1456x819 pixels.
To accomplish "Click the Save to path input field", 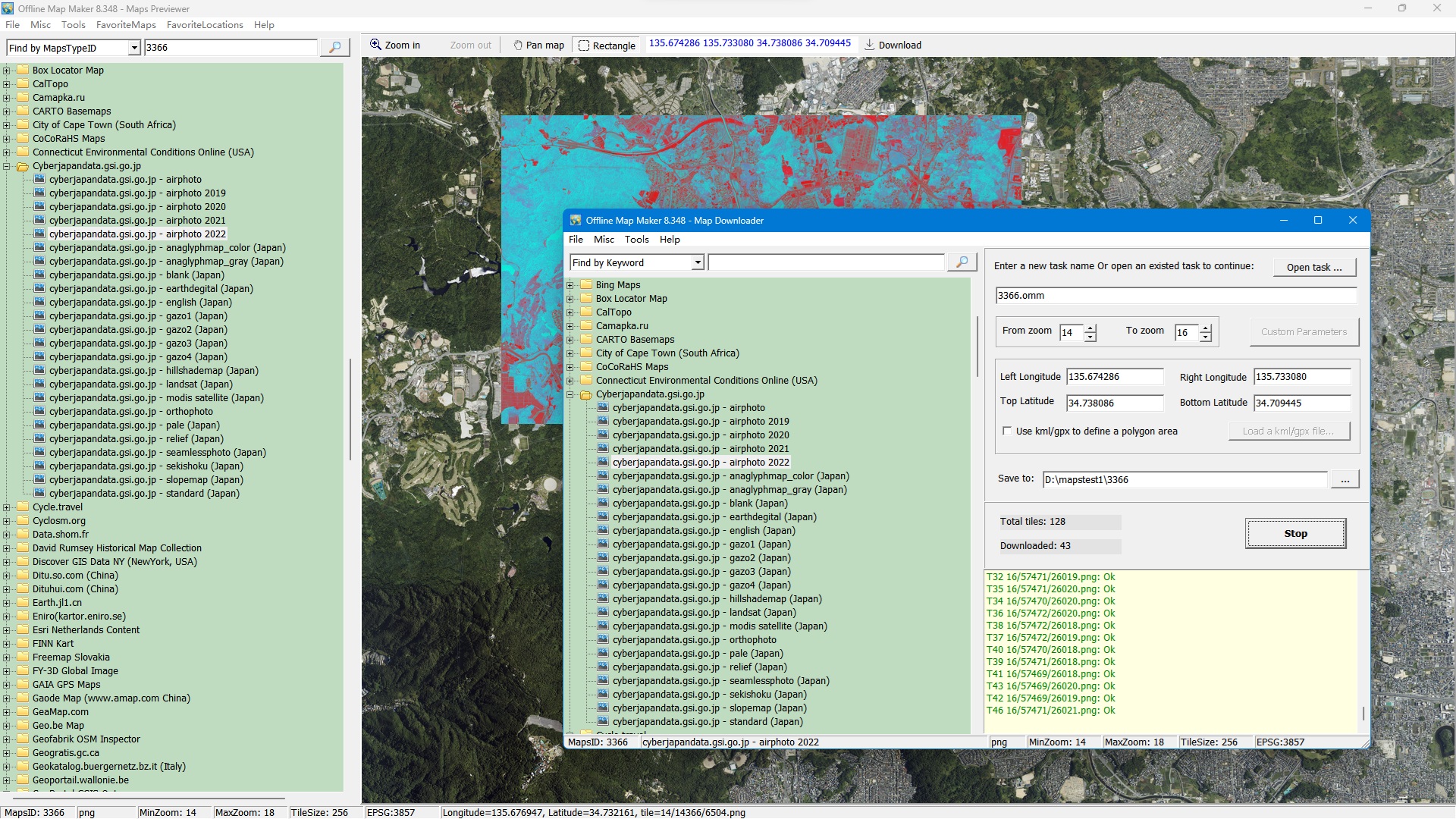I will [1185, 479].
